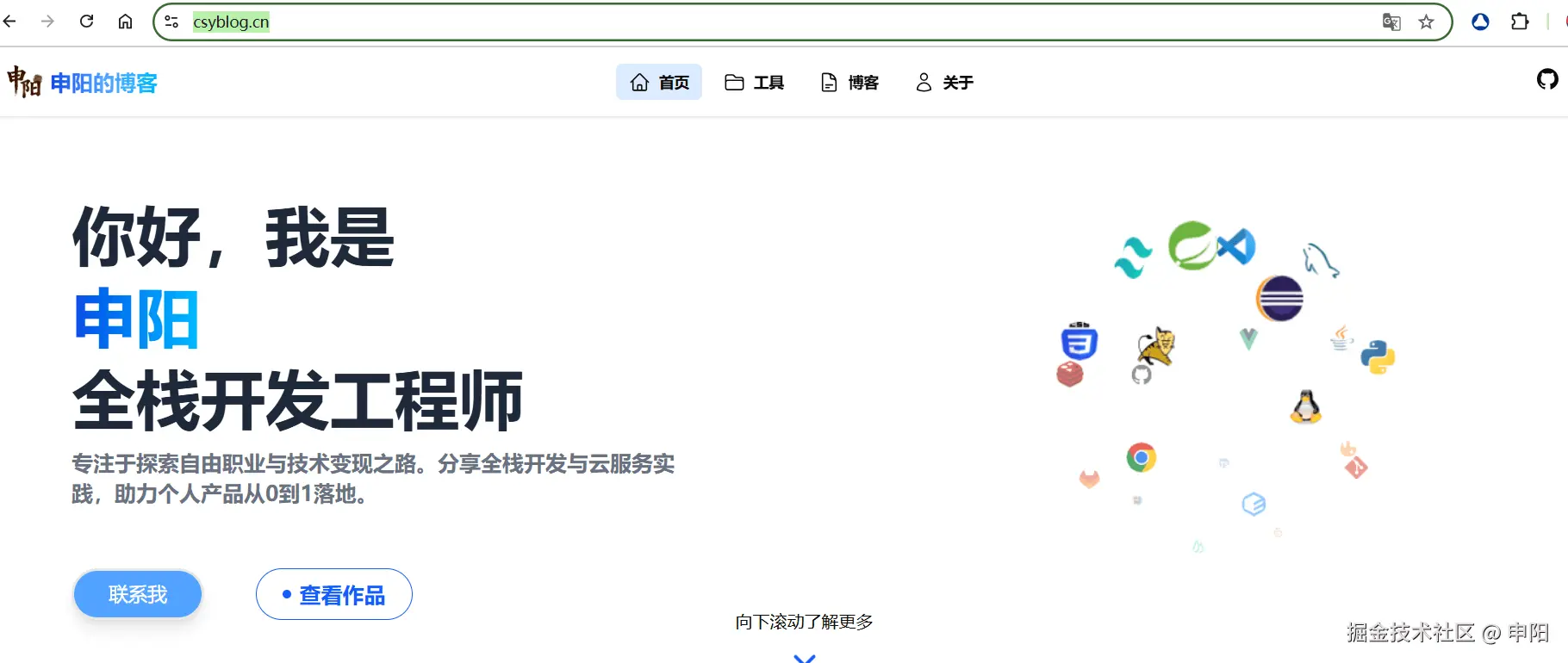Viewport: 1568px width, 663px height.
Task: Bookmark this page with the star icon
Action: point(1426,22)
